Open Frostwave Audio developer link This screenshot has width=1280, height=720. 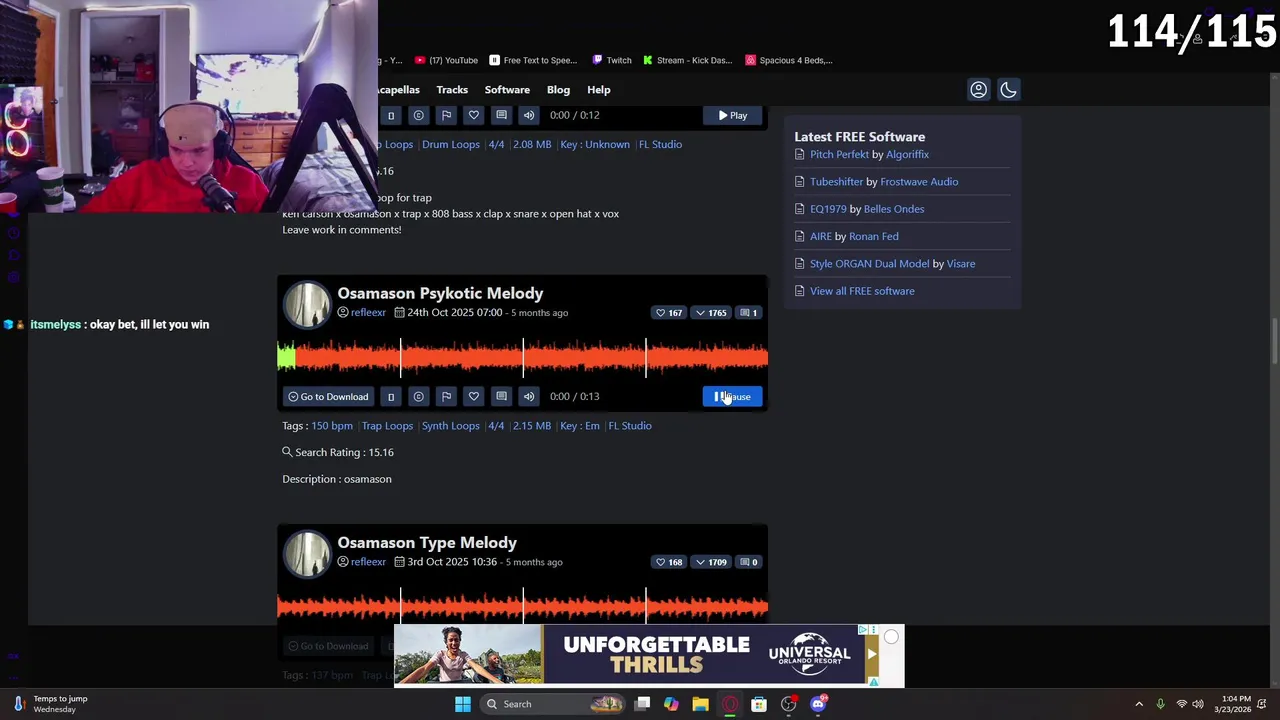tap(919, 182)
